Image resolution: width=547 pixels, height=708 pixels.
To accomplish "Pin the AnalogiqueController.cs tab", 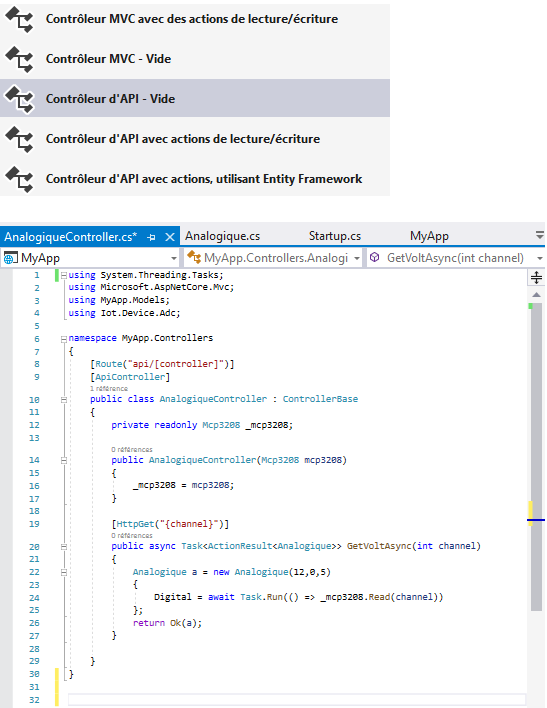I will click(x=152, y=237).
